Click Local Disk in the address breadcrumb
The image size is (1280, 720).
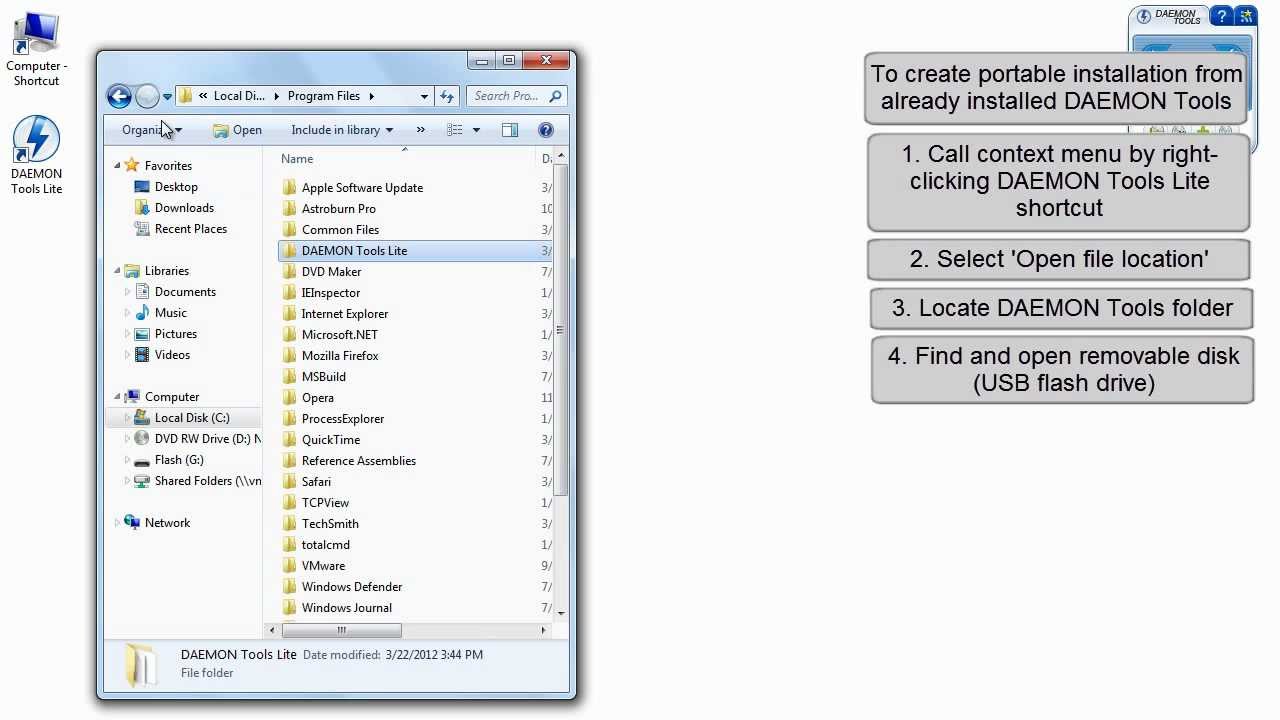[239, 96]
